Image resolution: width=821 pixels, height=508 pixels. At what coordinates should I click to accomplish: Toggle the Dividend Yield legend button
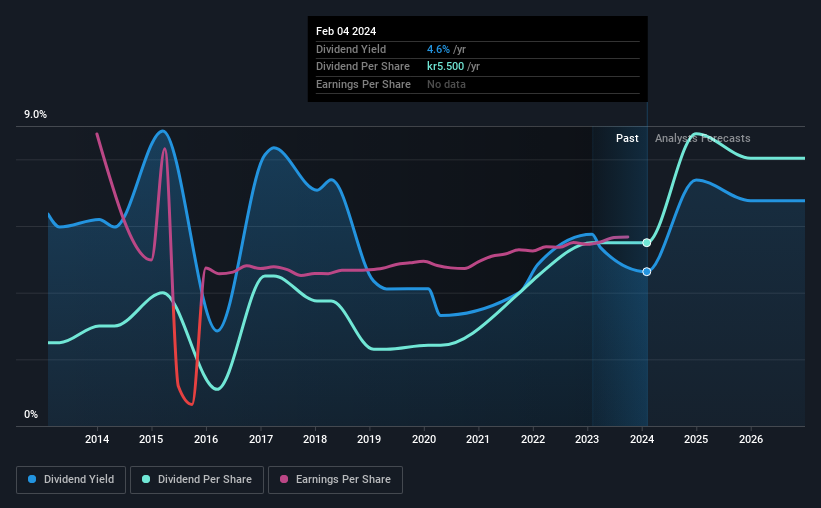(71, 480)
